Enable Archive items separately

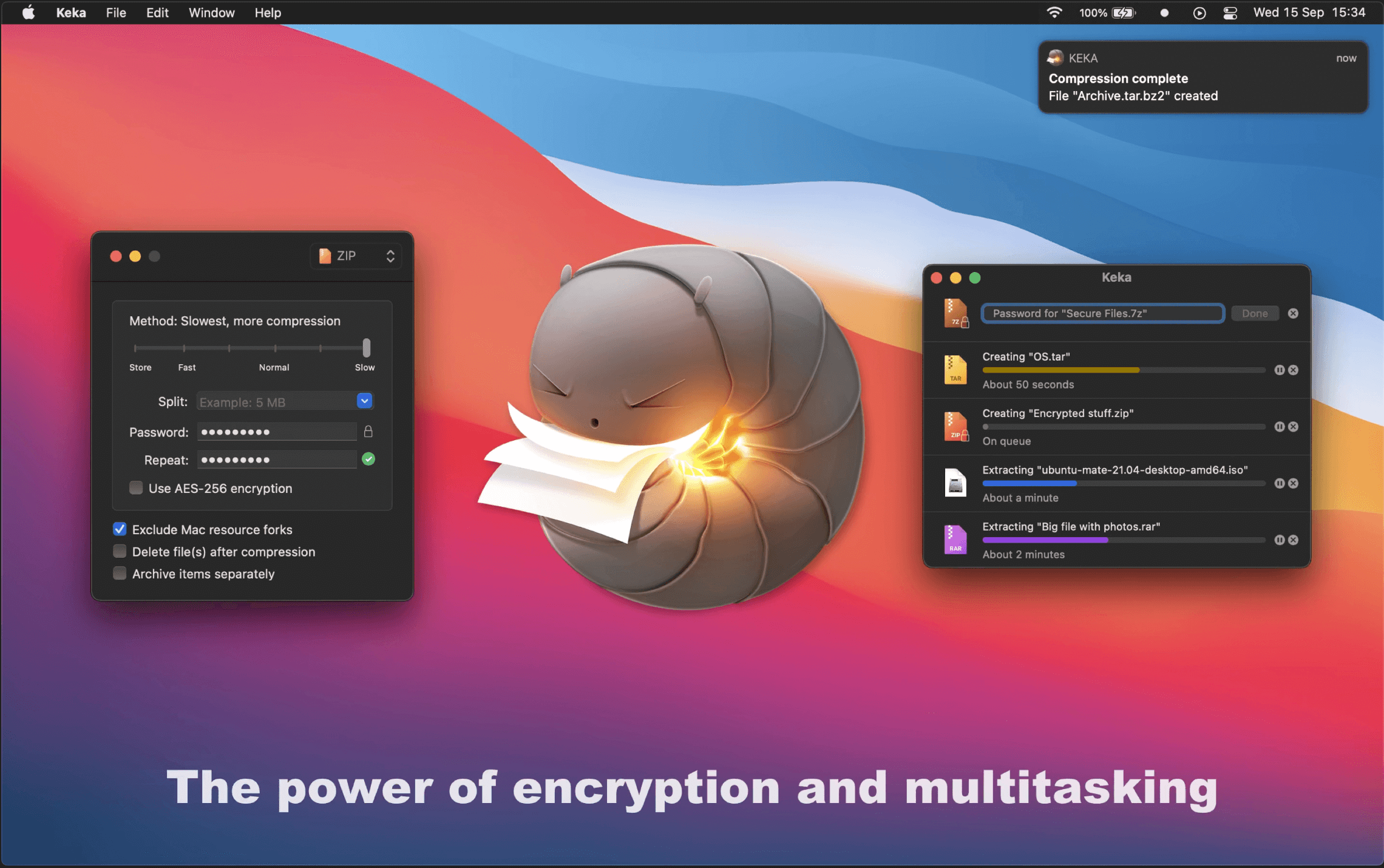tap(120, 573)
